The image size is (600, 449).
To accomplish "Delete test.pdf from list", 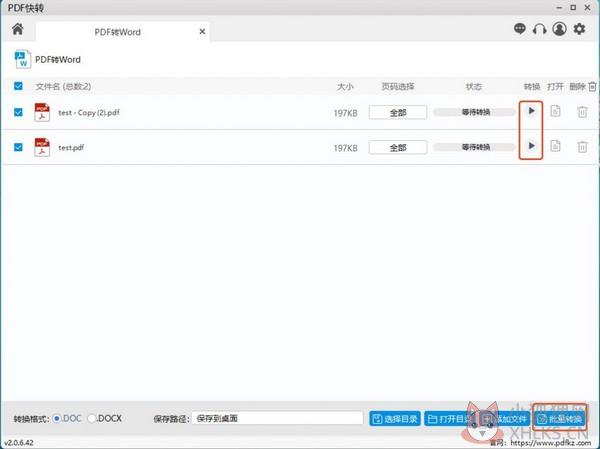I will (x=582, y=147).
